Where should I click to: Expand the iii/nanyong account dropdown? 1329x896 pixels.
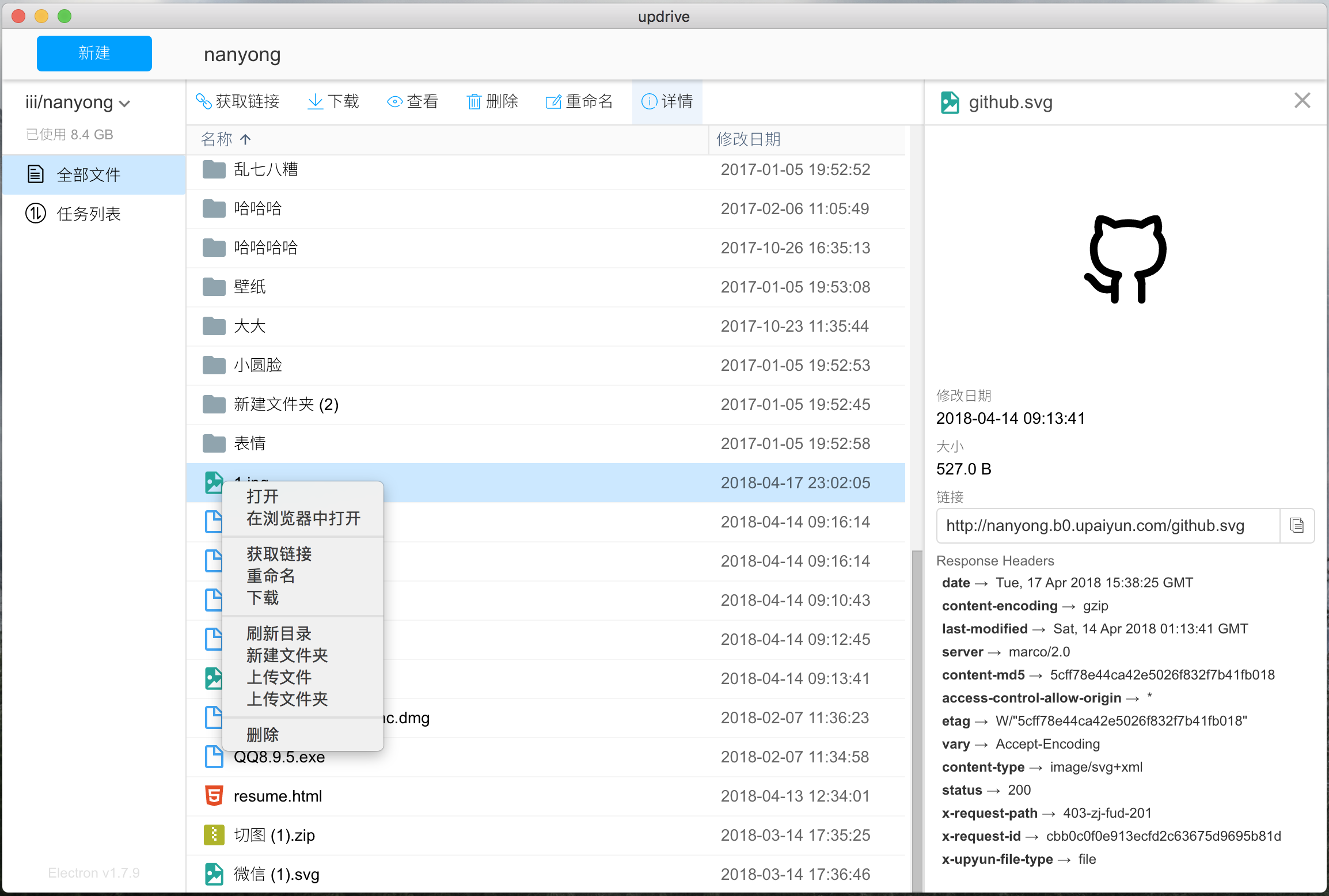pyautogui.click(x=78, y=102)
